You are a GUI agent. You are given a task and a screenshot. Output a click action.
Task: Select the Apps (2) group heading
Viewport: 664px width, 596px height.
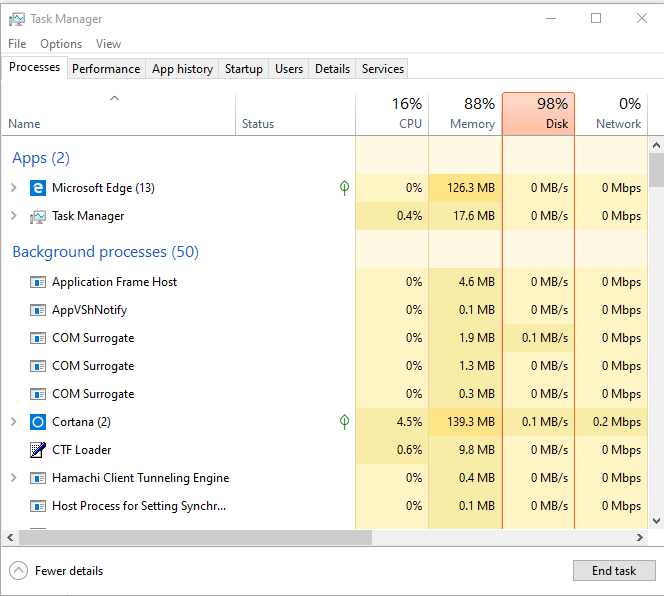tap(41, 158)
